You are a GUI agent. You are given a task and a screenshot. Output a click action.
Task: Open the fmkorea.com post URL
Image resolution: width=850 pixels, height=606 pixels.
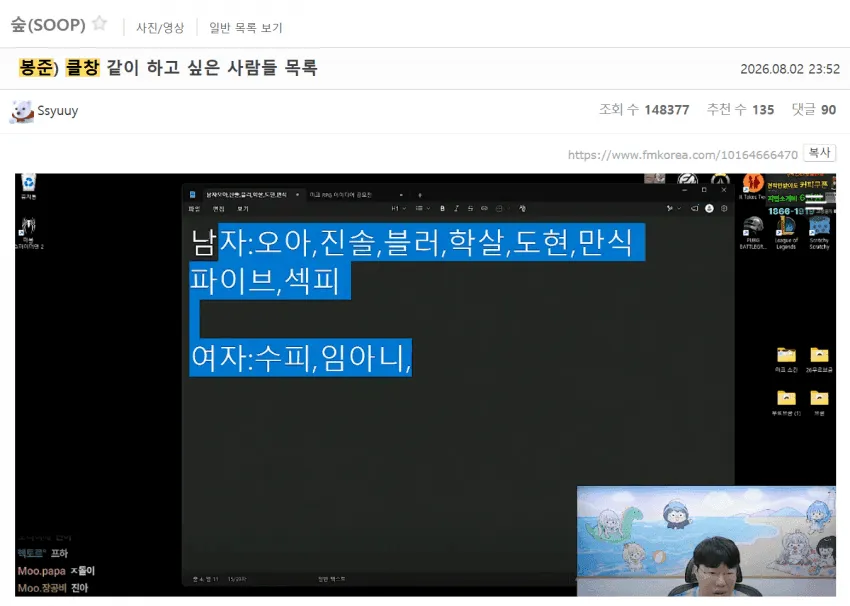[682, 155]
